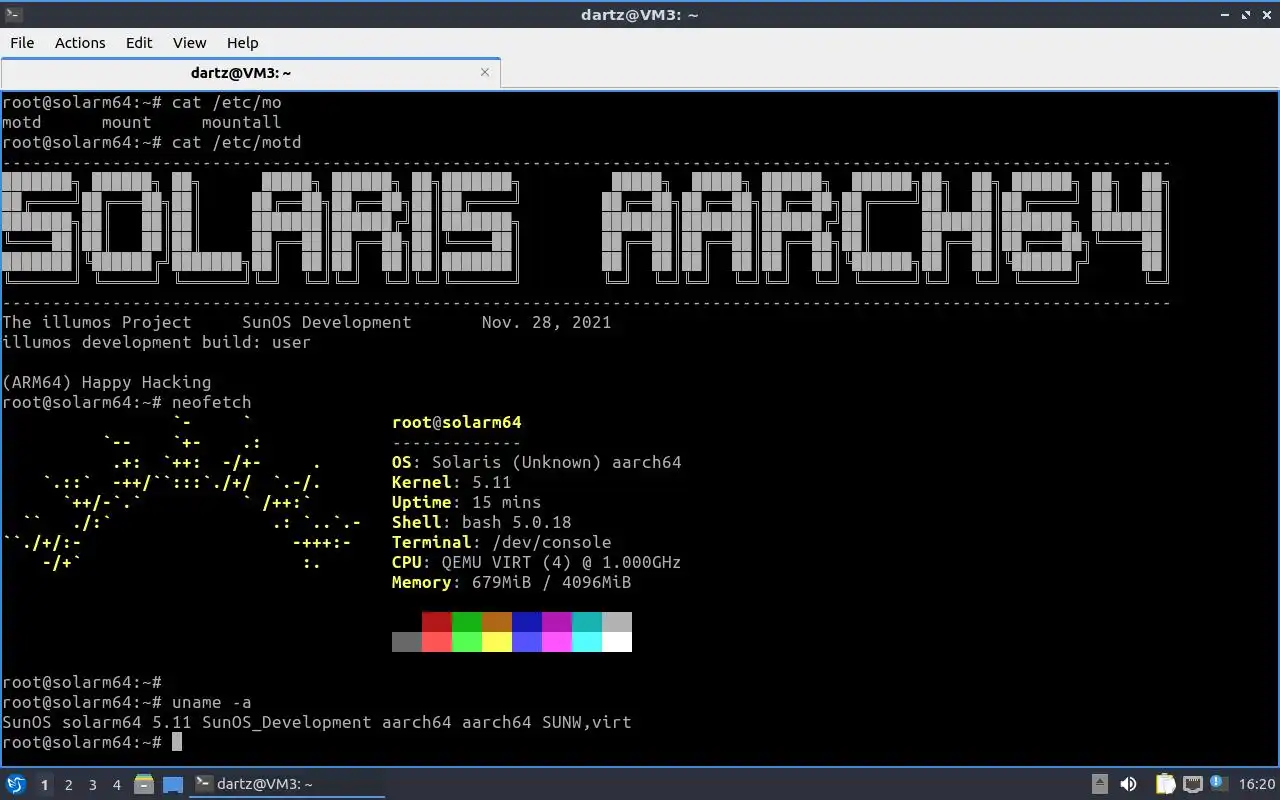1280x800 pixels.
Task: Click the bright magenta swatch in neofetch palette
Action: 557,642
